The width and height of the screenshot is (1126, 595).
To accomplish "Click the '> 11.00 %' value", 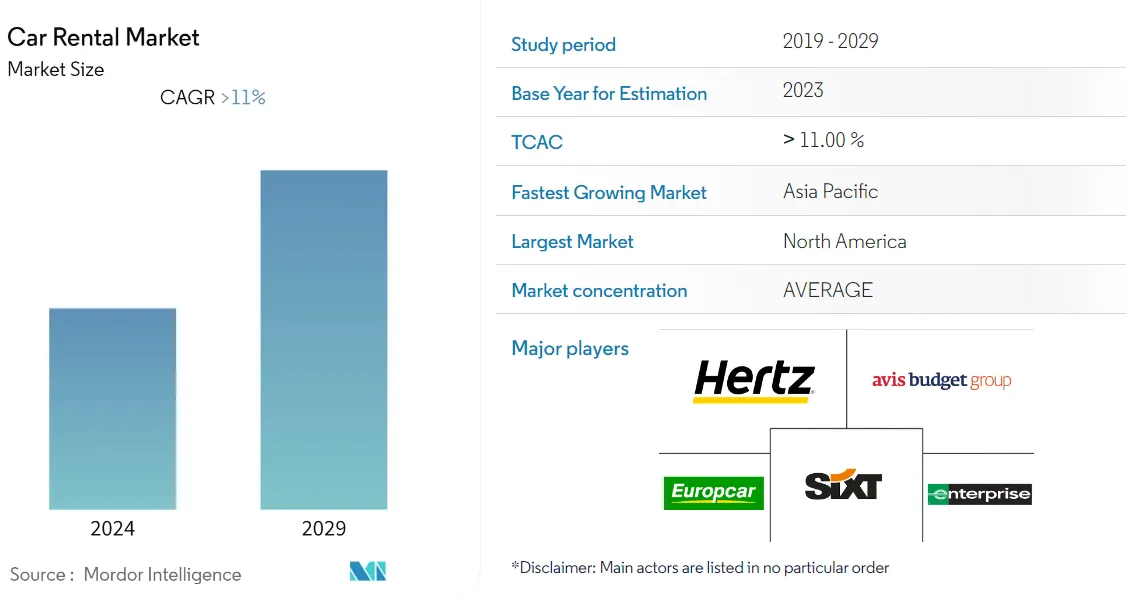I will (823, 140).
